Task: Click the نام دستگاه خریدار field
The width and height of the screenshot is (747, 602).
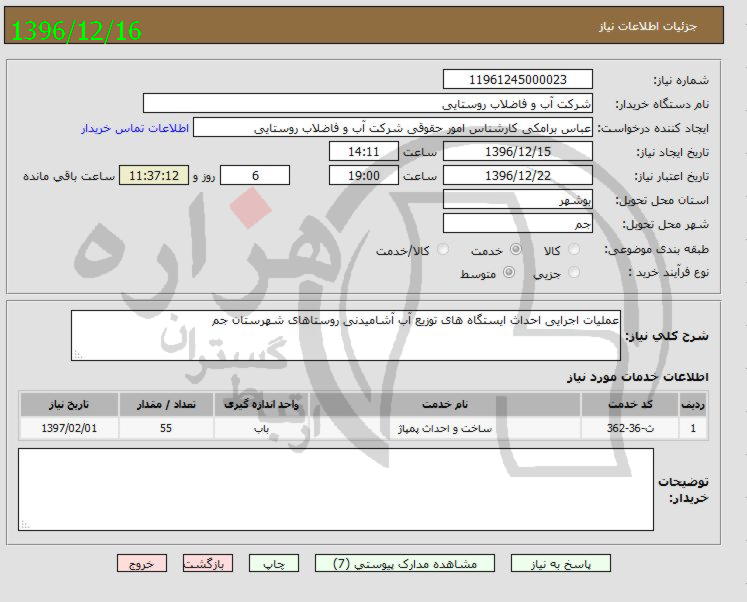Action: (x=368, y=104)
